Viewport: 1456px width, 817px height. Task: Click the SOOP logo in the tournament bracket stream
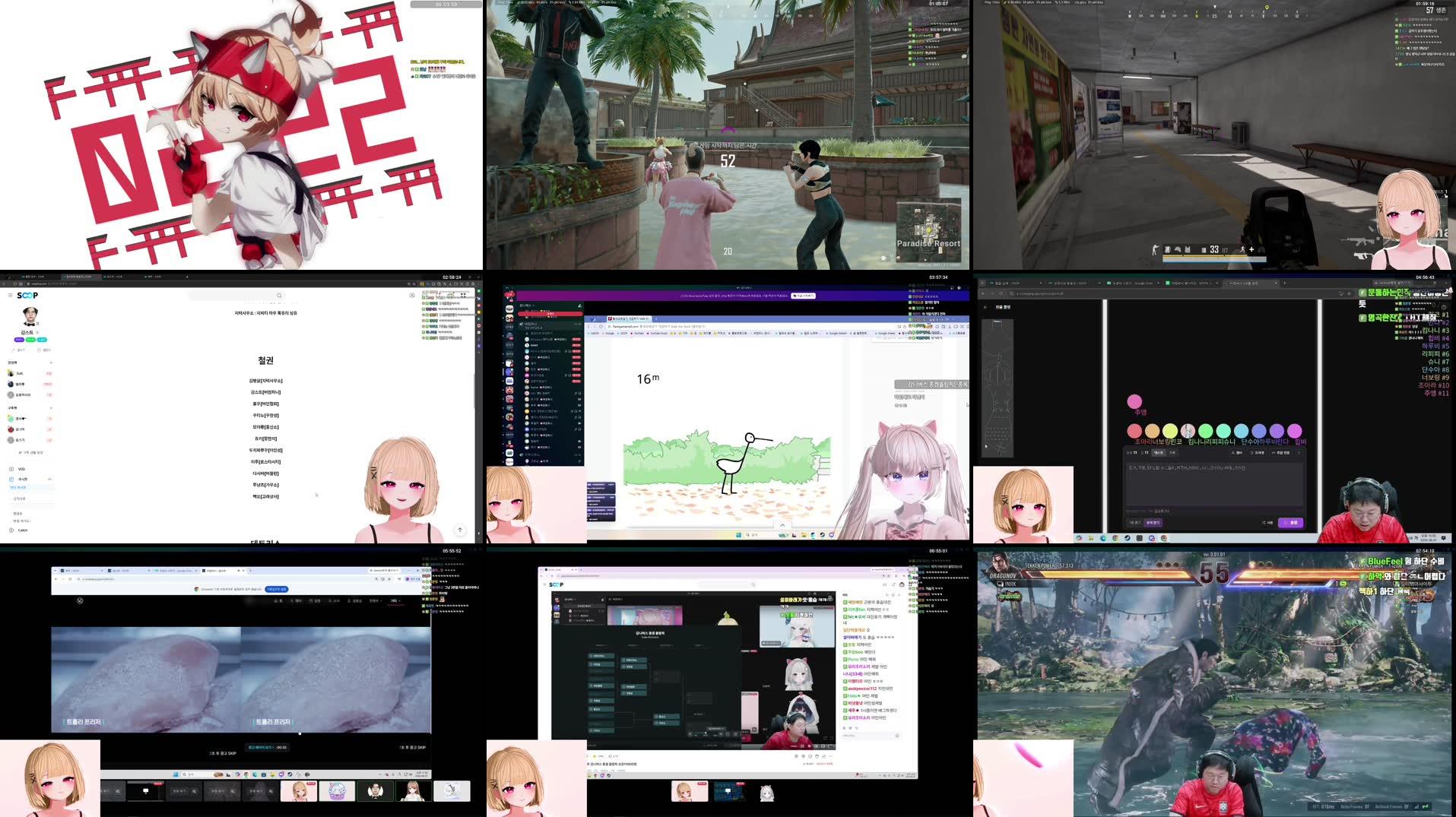(x=557, y=584)
